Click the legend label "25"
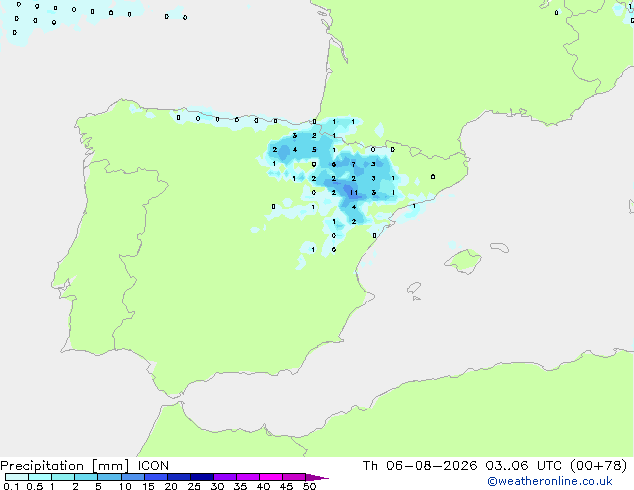 [194, 486]
